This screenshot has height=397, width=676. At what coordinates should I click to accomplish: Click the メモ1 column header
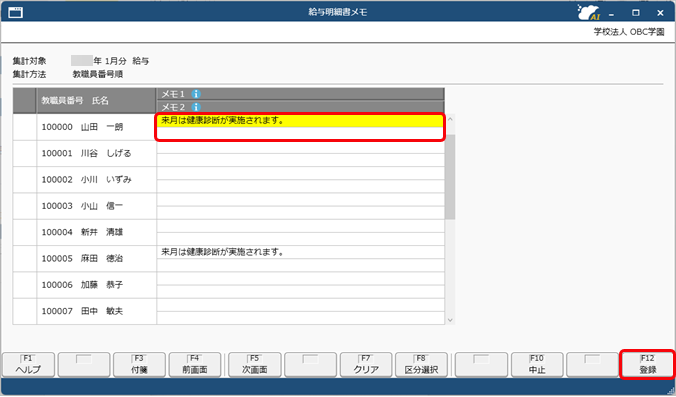300,94
